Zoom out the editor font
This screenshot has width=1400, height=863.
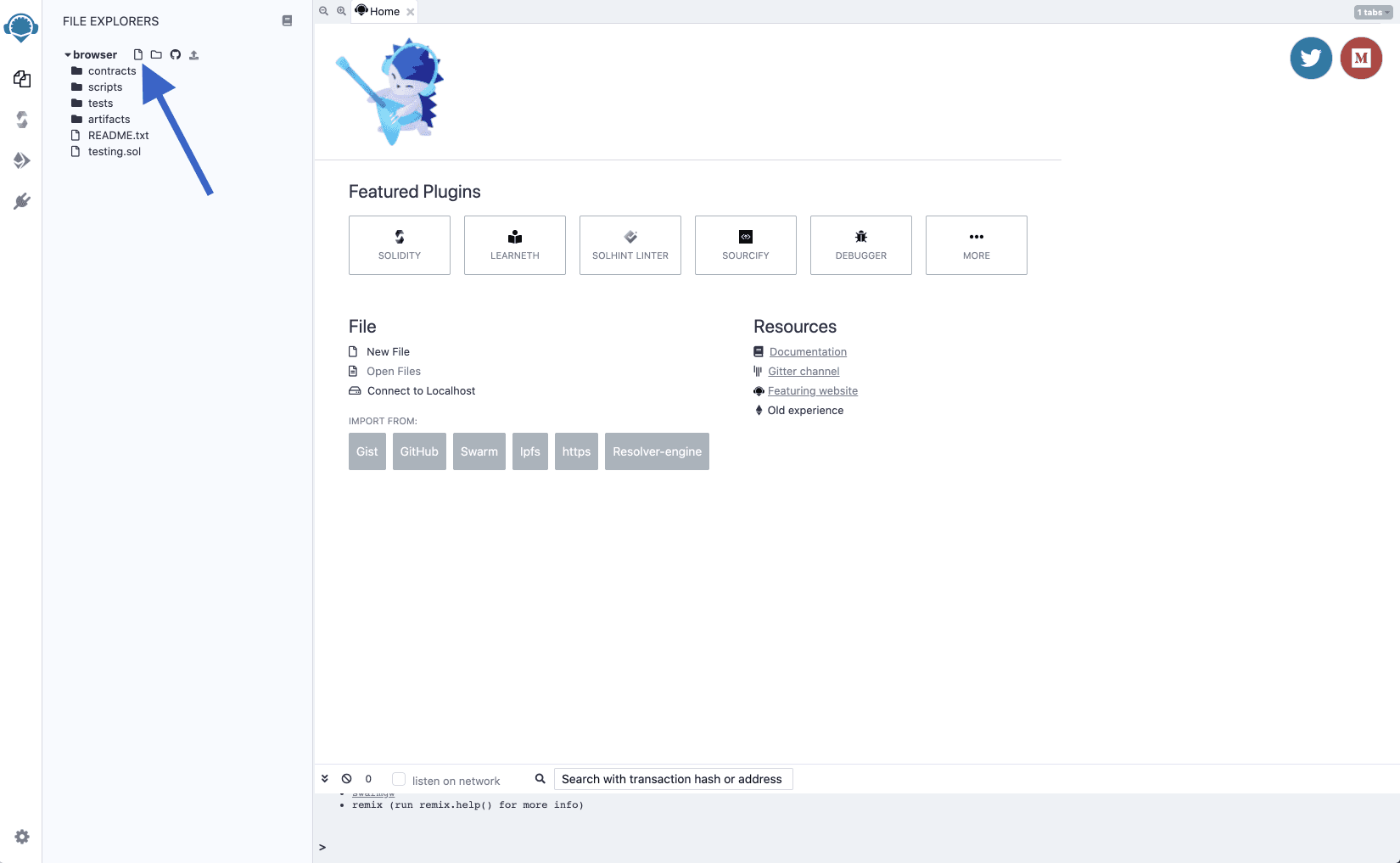tap(323, 11)
